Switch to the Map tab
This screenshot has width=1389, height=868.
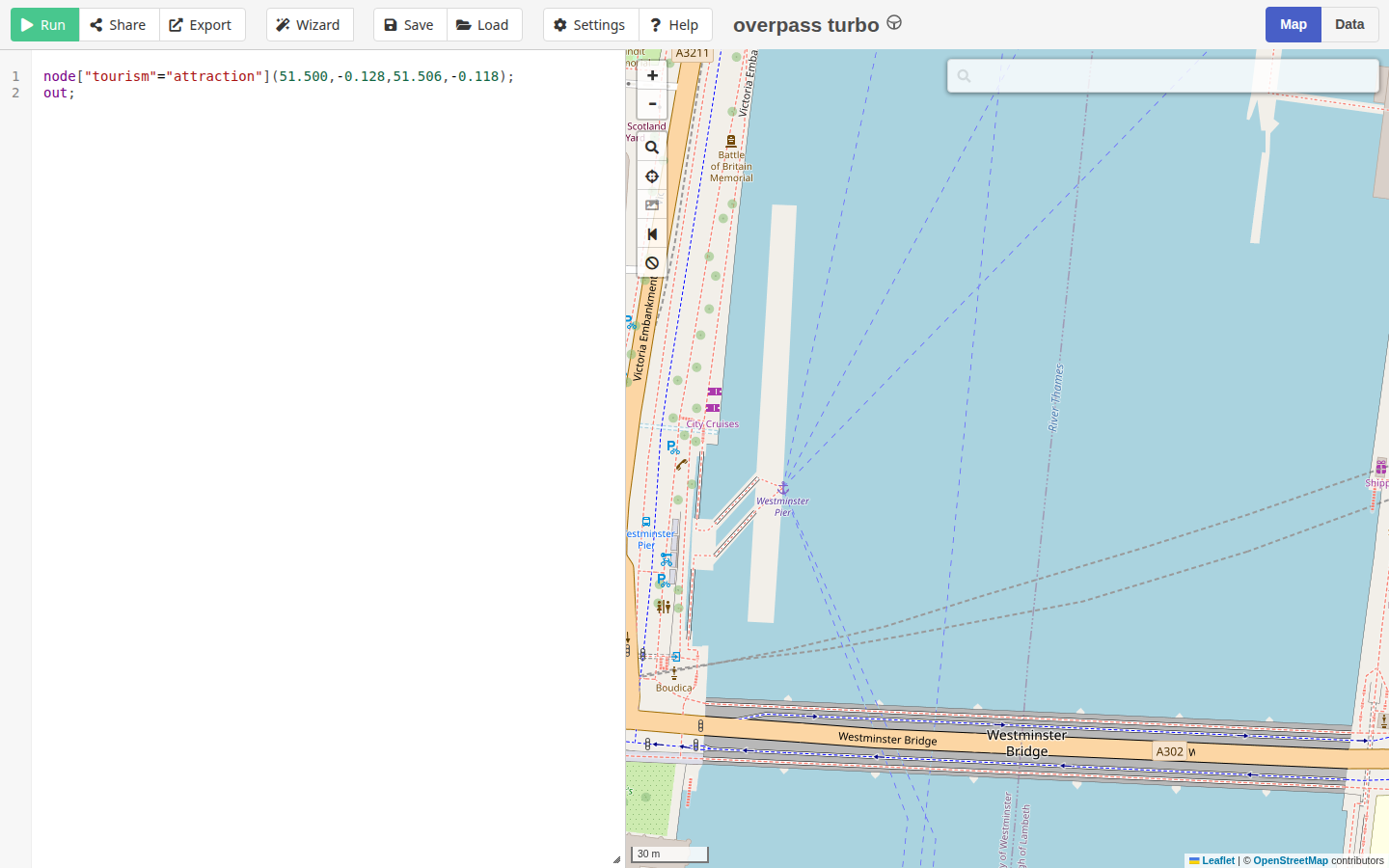1294,25
